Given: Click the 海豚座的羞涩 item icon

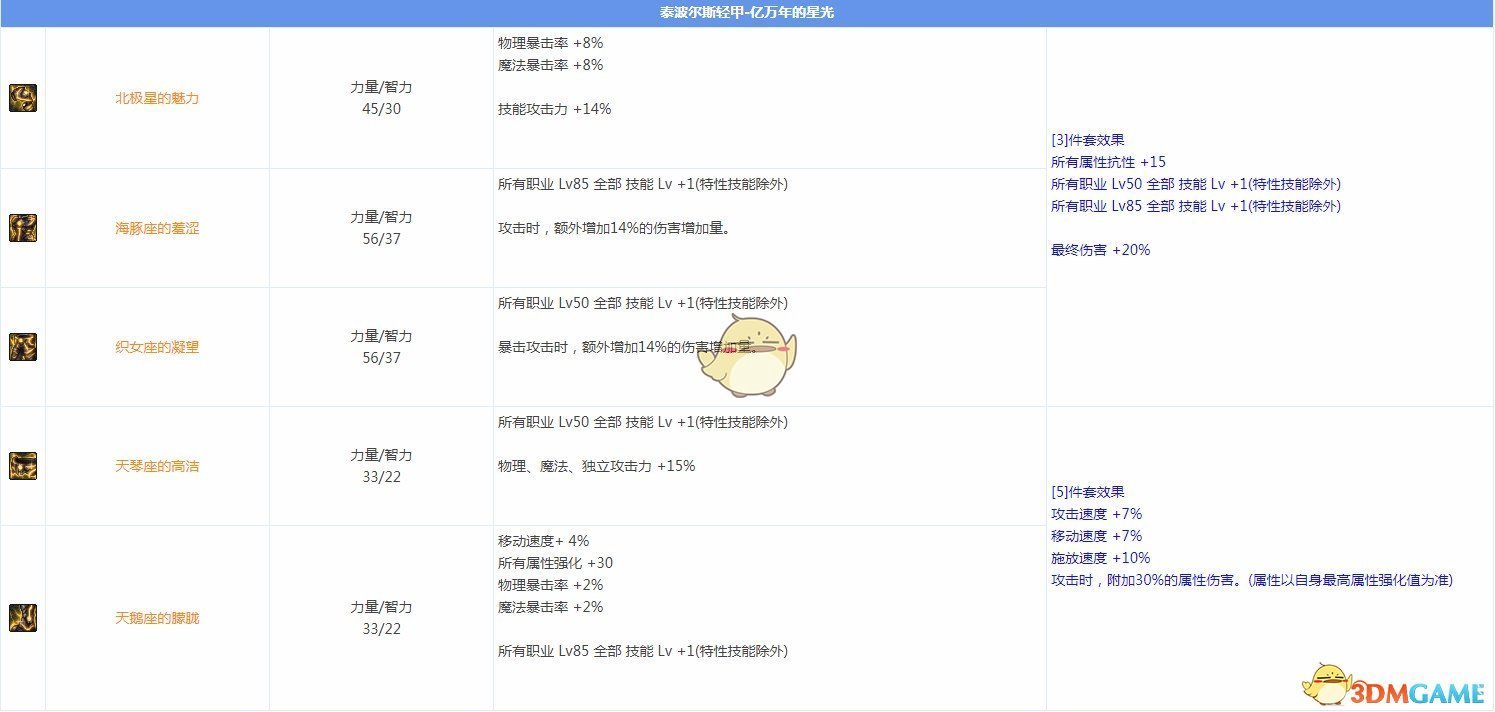Looking at the screenshot, I should tap(22, 227).
